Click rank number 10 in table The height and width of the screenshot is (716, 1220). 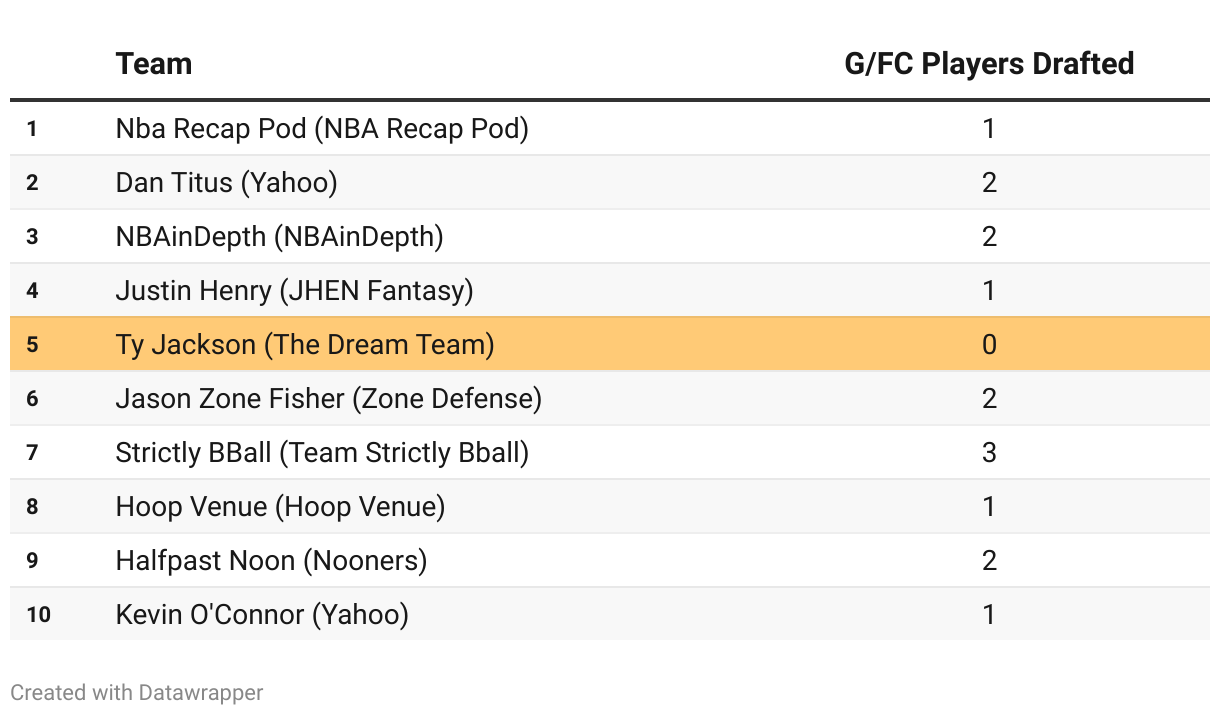[38, 614]
